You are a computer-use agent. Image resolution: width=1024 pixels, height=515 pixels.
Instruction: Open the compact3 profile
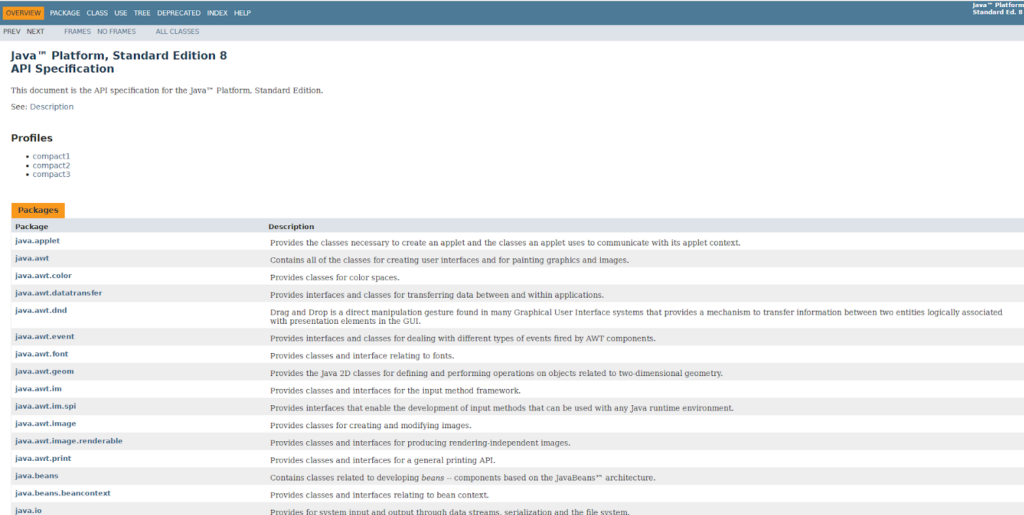51,174
